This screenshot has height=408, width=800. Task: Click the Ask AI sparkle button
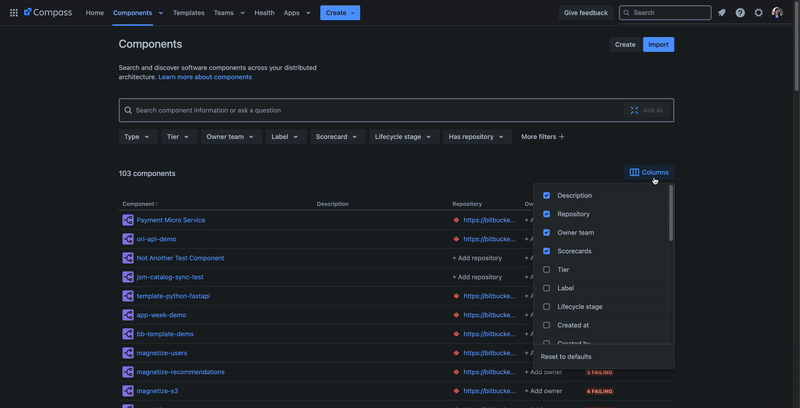pos(646,110)
